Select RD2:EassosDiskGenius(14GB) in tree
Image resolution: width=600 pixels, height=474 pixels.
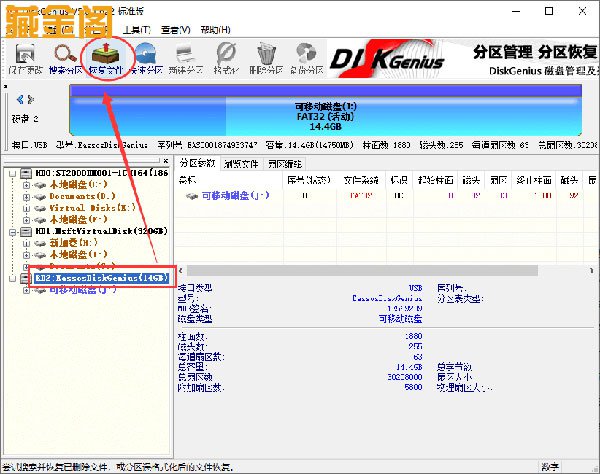click(102, 278)
